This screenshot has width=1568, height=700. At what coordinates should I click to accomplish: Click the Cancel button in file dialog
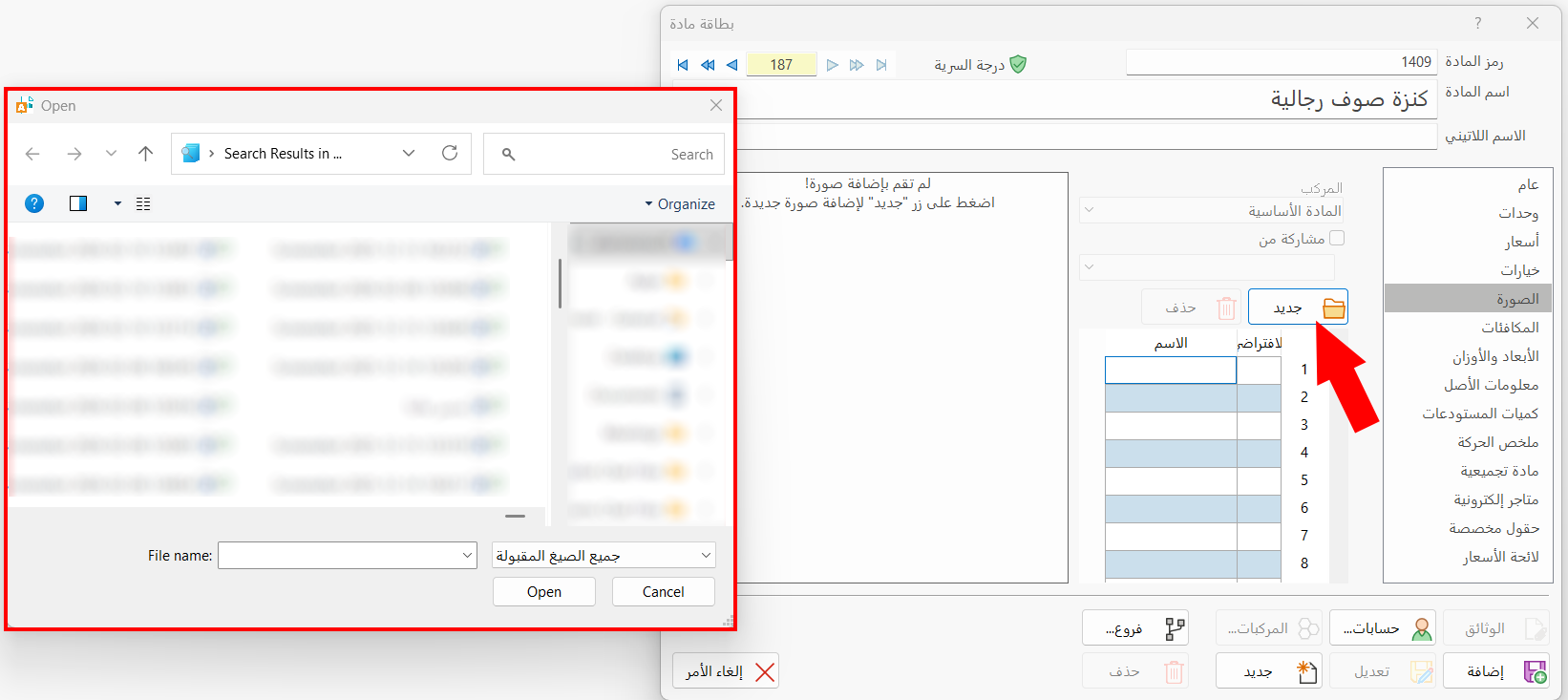[x=663, y=592]
